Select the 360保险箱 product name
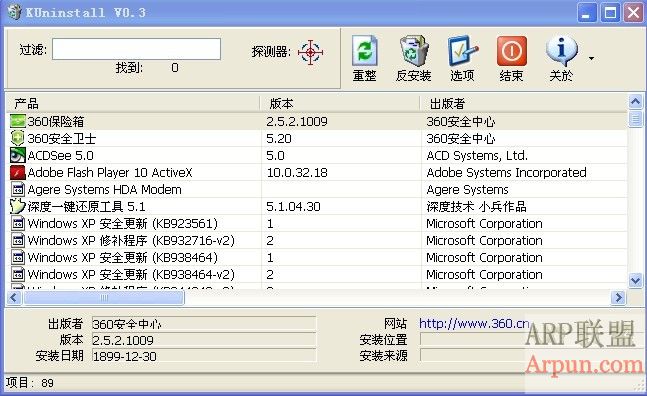Viewport: 647px width, 396px height. pyautogui.click(x=56, y=122)
